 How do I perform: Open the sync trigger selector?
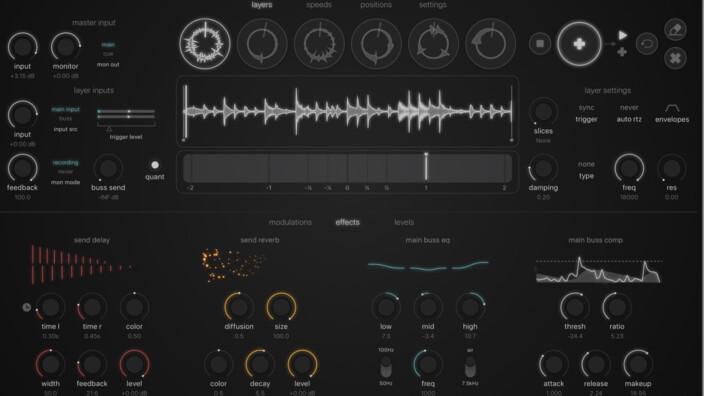(x=586, y=108)
